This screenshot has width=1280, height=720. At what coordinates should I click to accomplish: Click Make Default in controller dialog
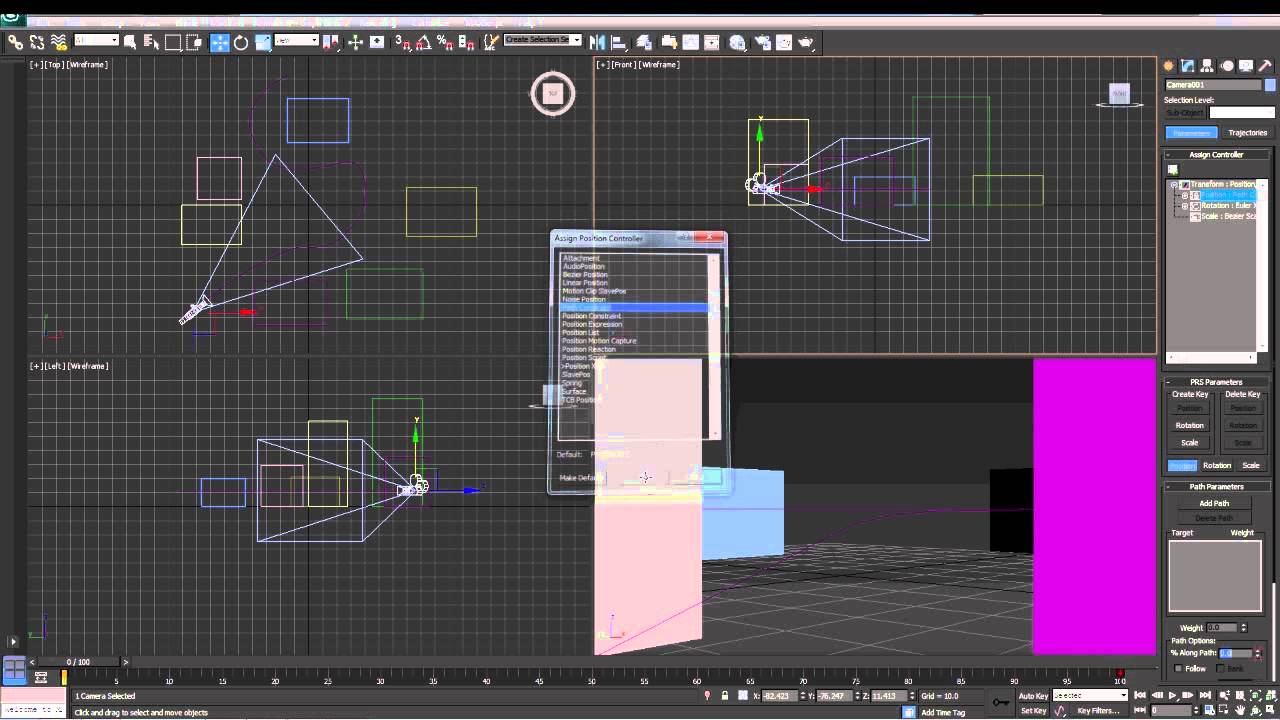tap(581, 478)
